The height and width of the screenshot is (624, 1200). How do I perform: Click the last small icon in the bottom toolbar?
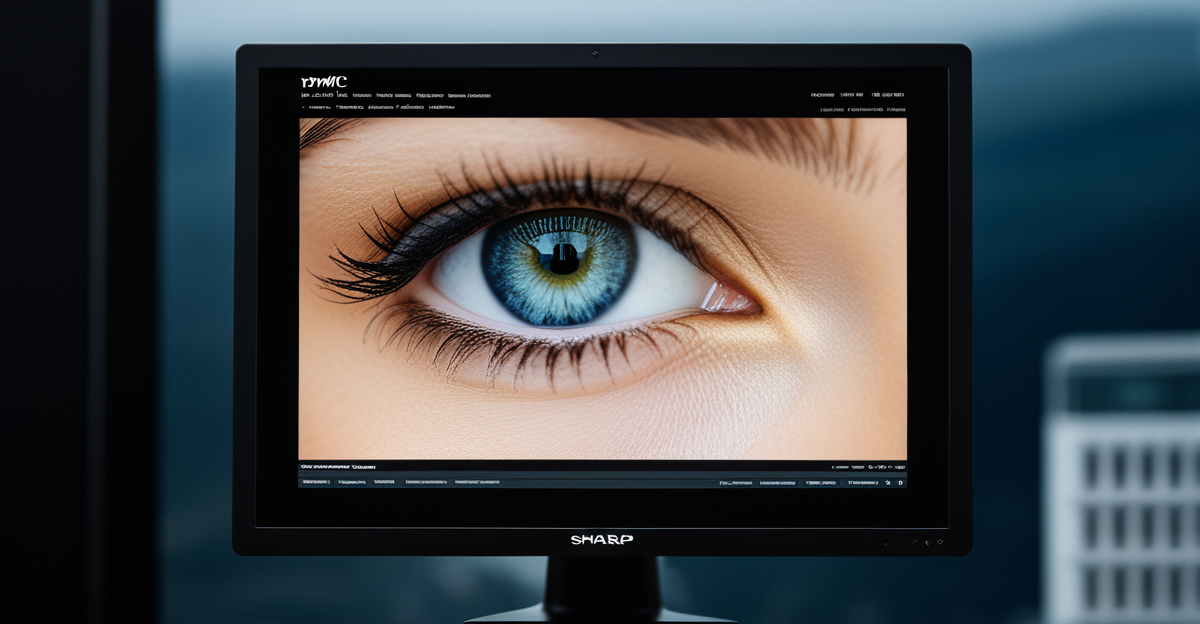pos(899,482)
